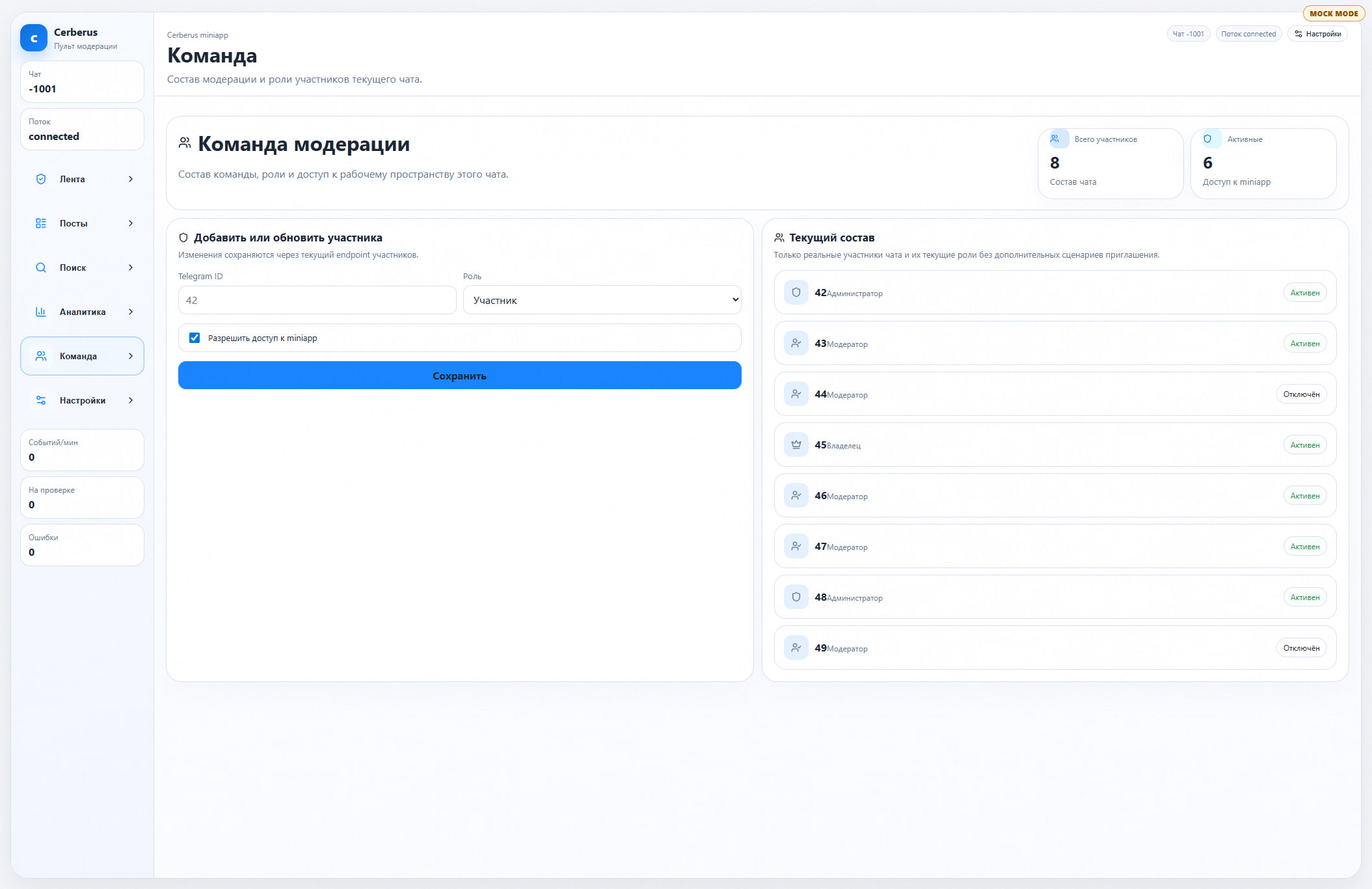Open the Поиск sidebar item
The image size is (1372, 889).
82,267
